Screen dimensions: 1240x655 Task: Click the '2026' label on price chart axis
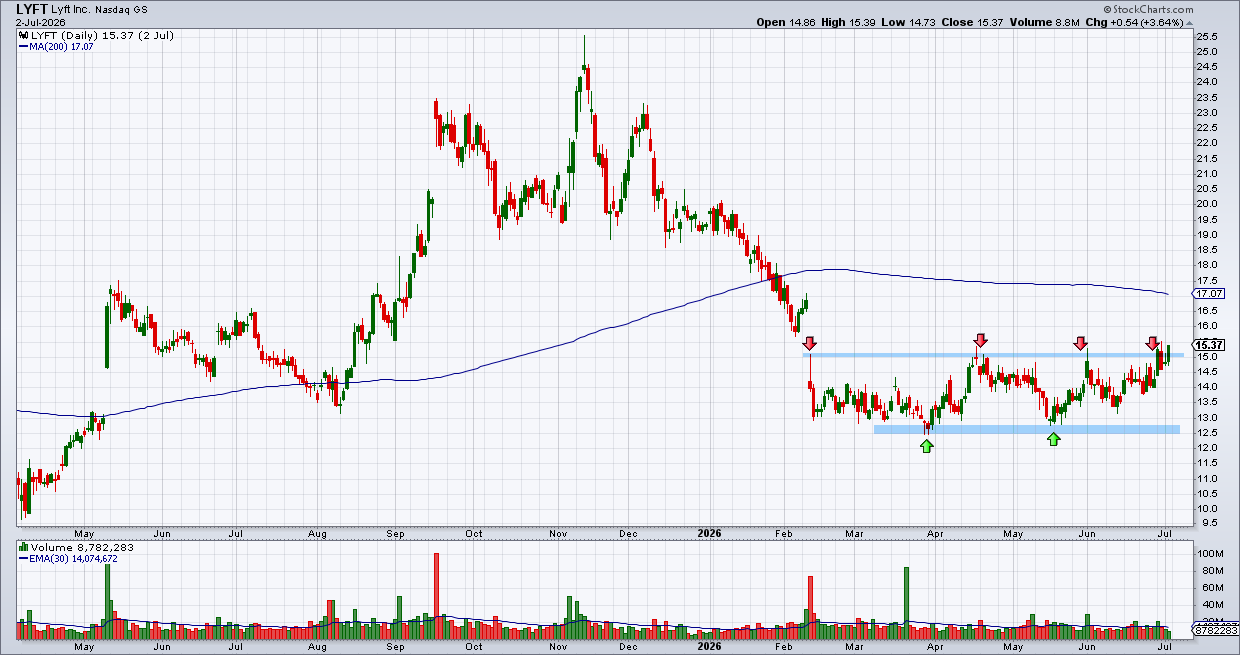(707, 534)
